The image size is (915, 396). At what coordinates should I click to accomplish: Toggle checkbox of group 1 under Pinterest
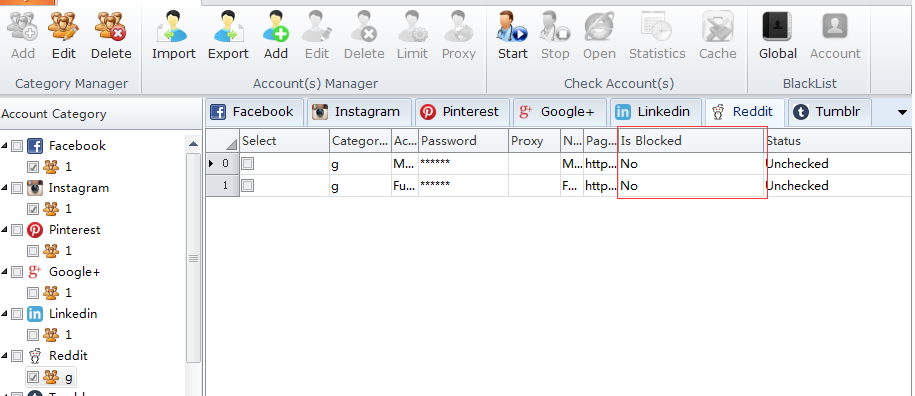pyautogui.click(x=33, y=251)
